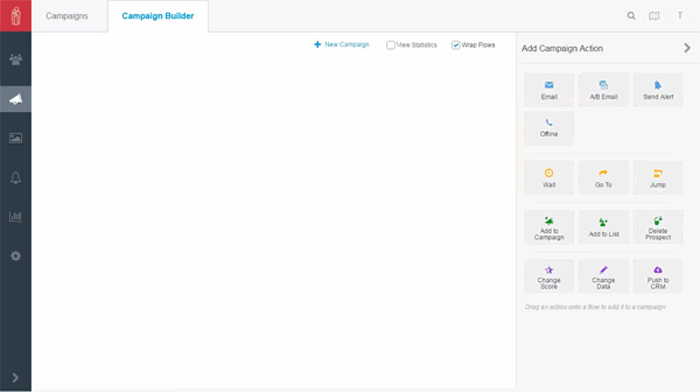Open the Prospects people icon in sidebar
Screen dimensions: 700x392
tap(16, 59)
